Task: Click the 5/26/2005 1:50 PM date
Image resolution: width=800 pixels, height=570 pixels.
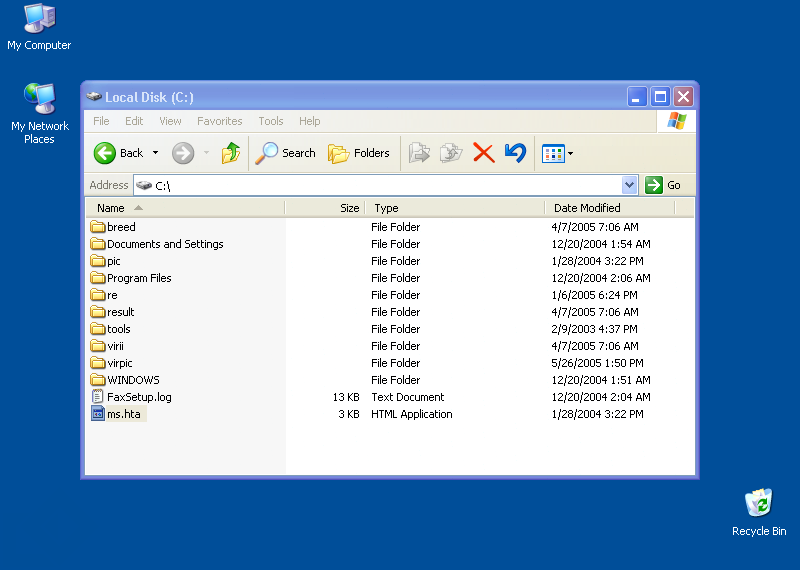Action: [597, 363]
